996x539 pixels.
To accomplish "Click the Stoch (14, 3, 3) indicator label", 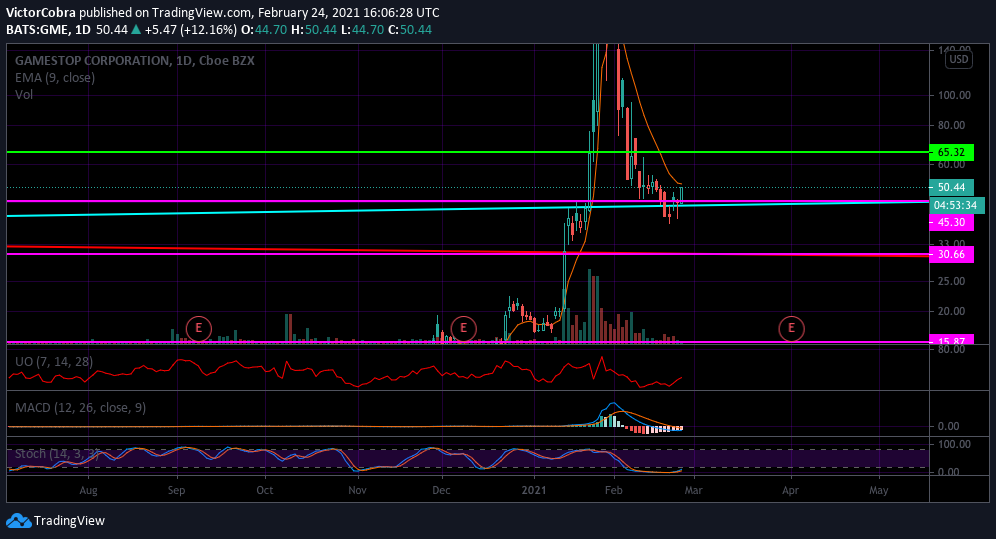I will (58, 454).
